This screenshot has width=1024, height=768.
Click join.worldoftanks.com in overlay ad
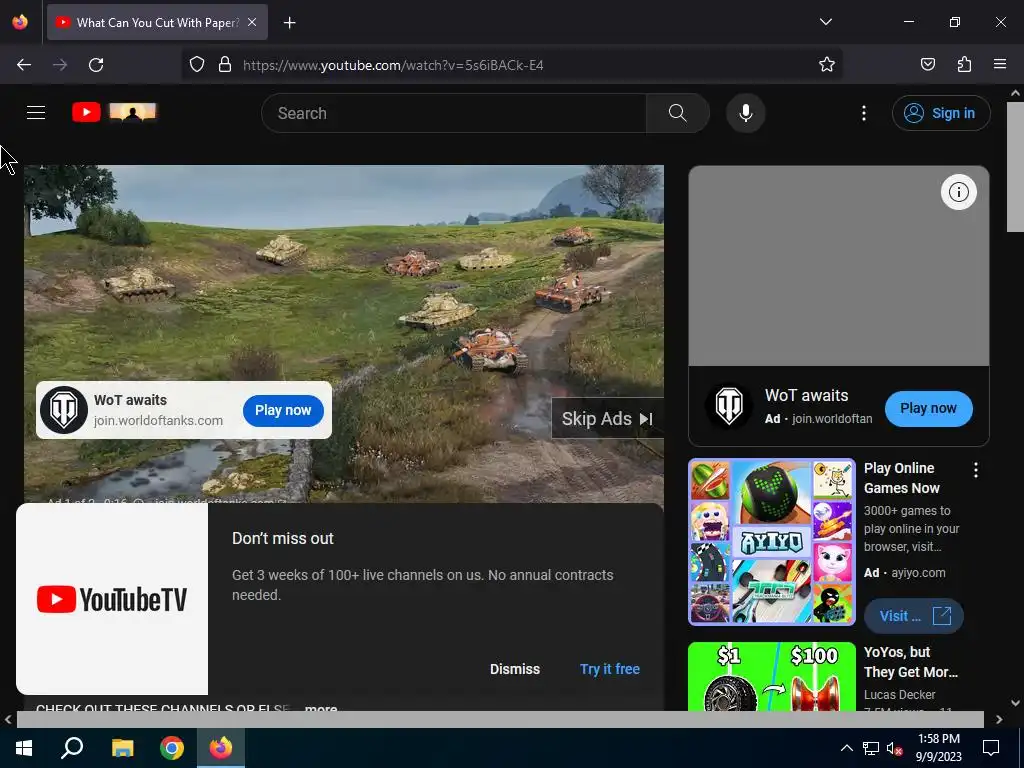tap(158, 421)
